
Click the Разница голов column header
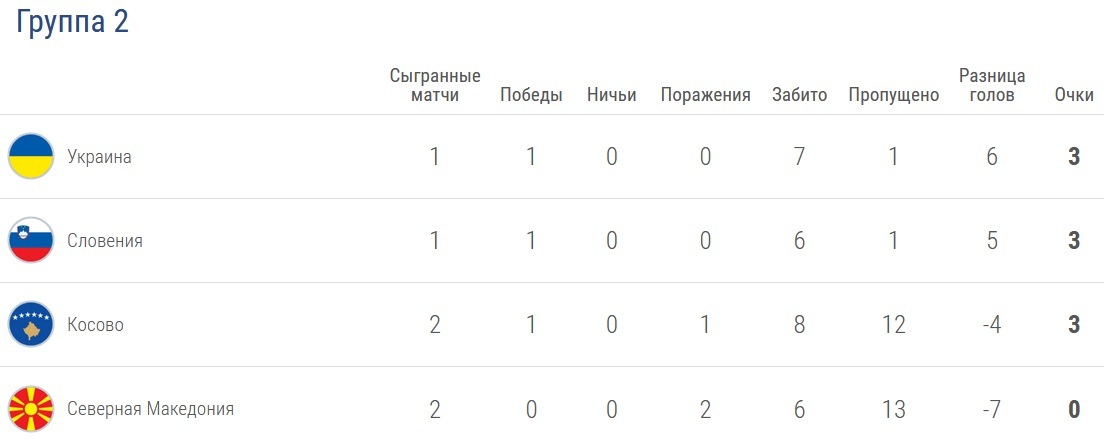(x=992, y=86)
